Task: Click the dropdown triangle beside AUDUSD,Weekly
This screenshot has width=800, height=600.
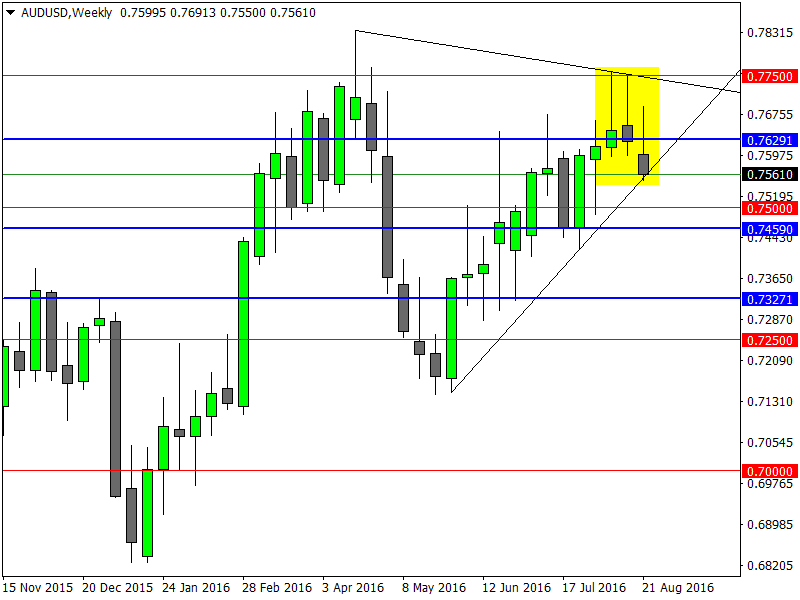Action: point(10,12)
